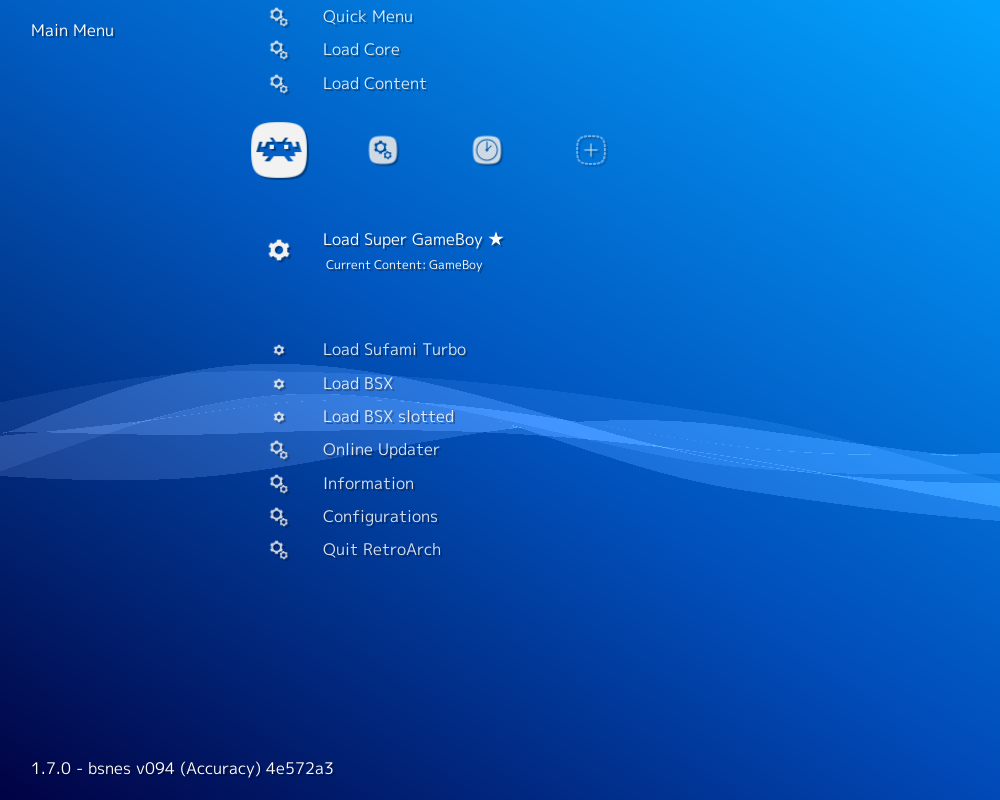
Task: Click the cog icon beside Load BSX slotted
Action: [279, 417]
